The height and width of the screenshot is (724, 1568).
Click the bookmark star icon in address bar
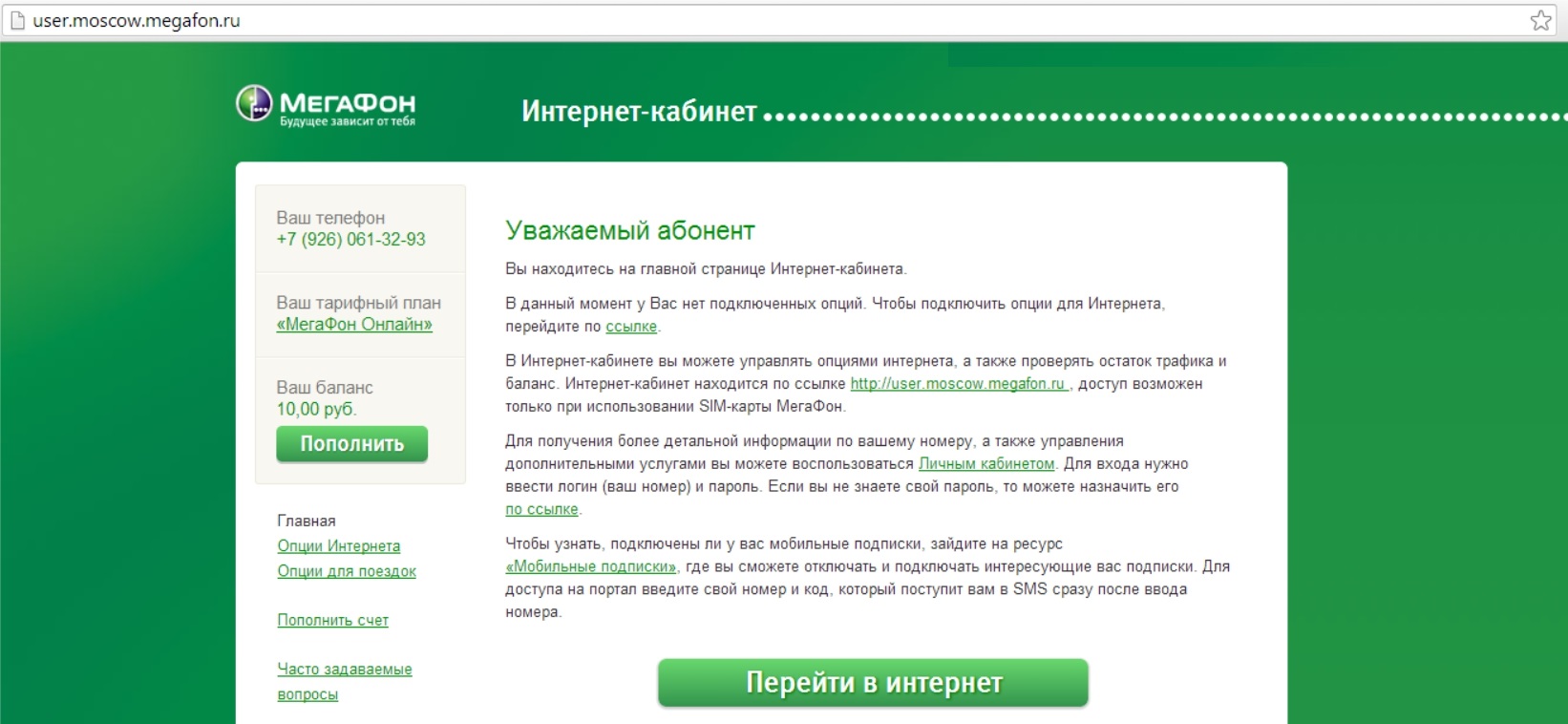[1540, 20]
